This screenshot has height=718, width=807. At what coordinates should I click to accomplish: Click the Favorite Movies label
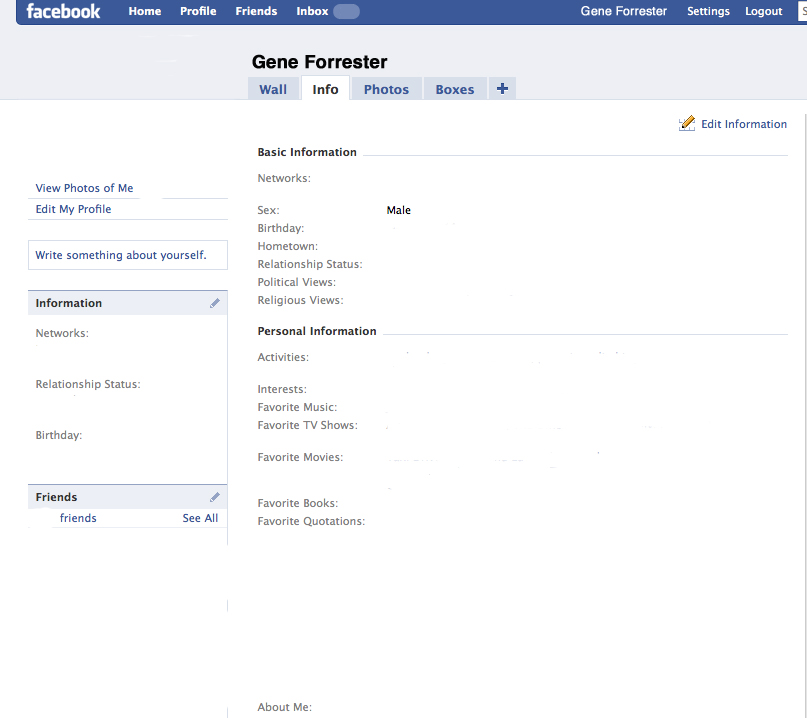[300, 457]
